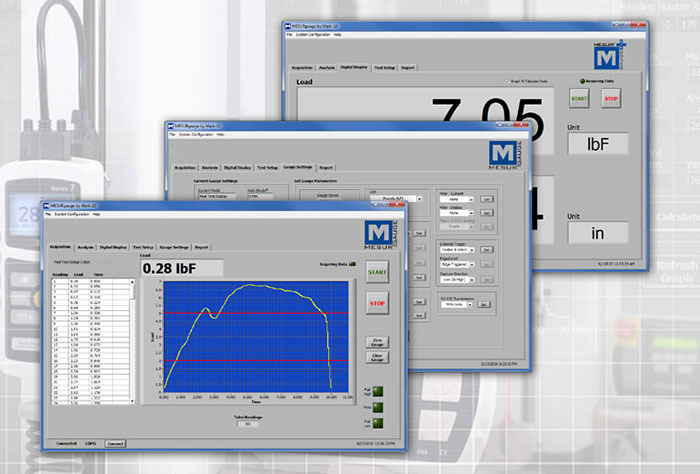Click Test Setup tab in Digital Display window
700x474 pixels.
pos(384,68)
